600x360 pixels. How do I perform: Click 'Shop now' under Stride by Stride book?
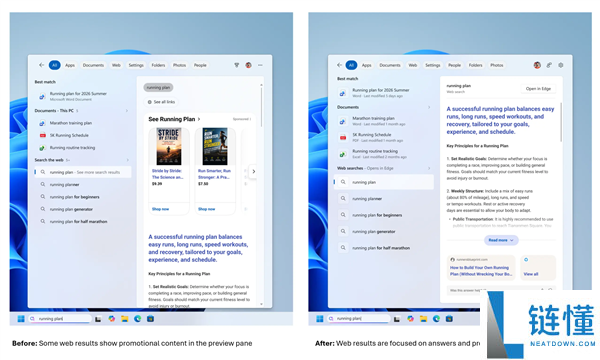pyautogui.click(x=160, y=209)
